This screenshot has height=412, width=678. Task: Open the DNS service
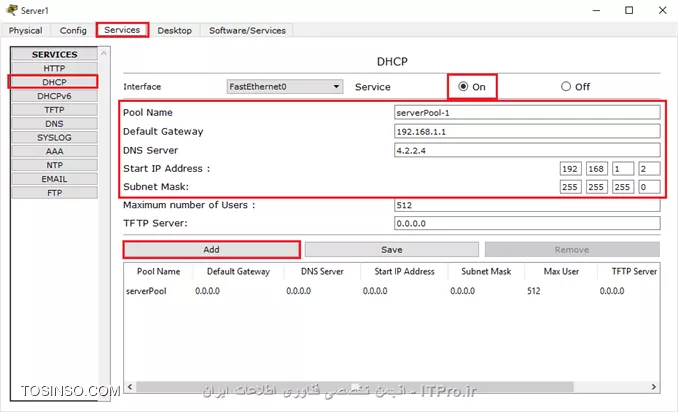coord(54,124)
